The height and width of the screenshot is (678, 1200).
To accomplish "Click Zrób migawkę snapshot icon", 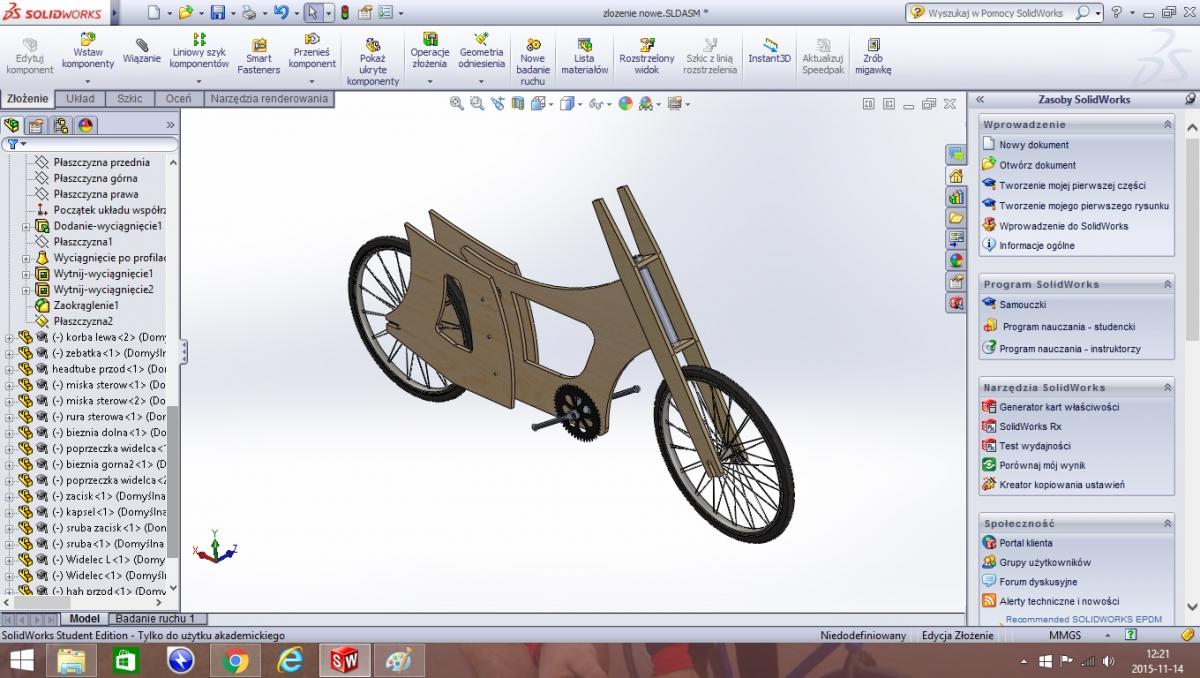I will pos(873,44).
